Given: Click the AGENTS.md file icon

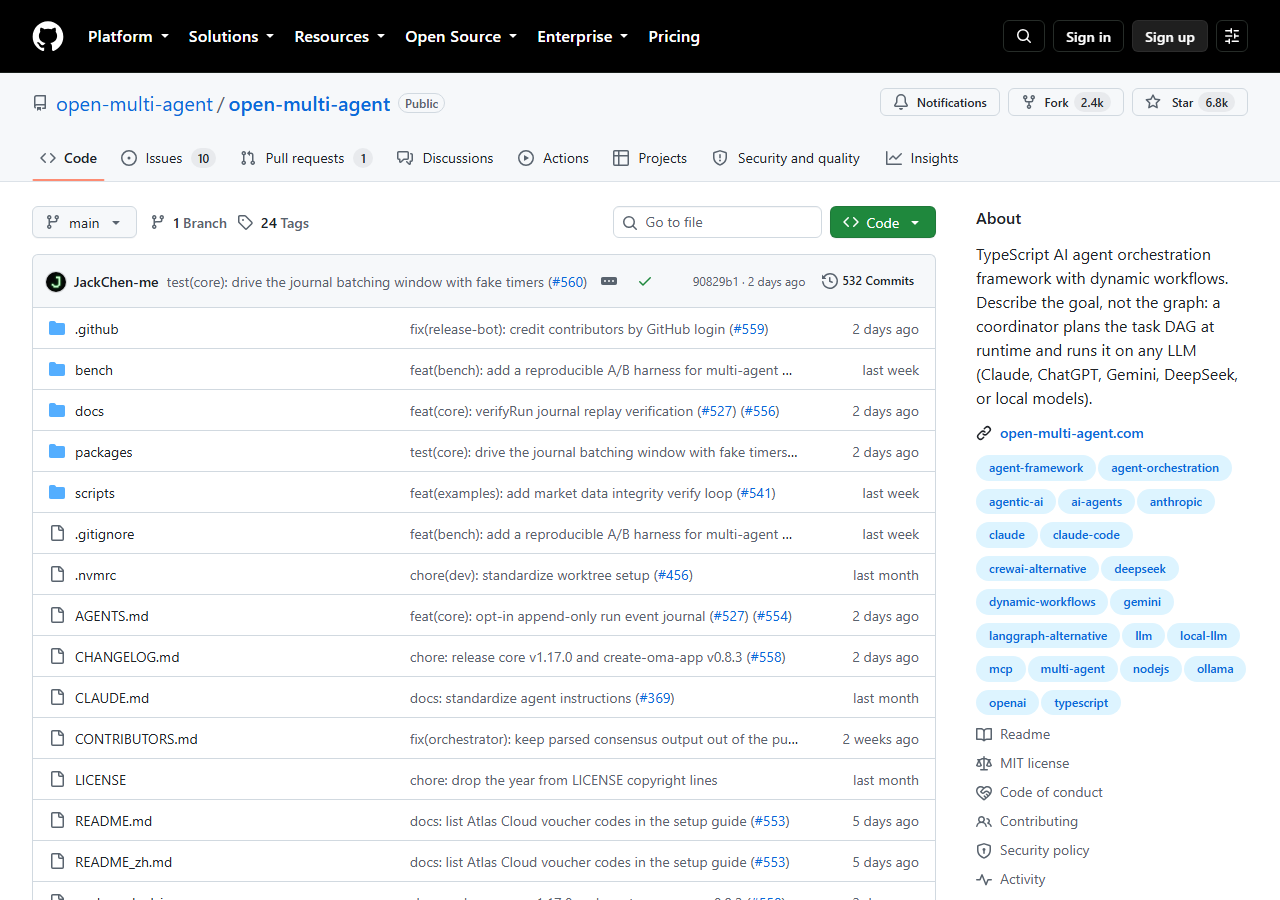Looking at the screenshot, I should pos(57,616).
